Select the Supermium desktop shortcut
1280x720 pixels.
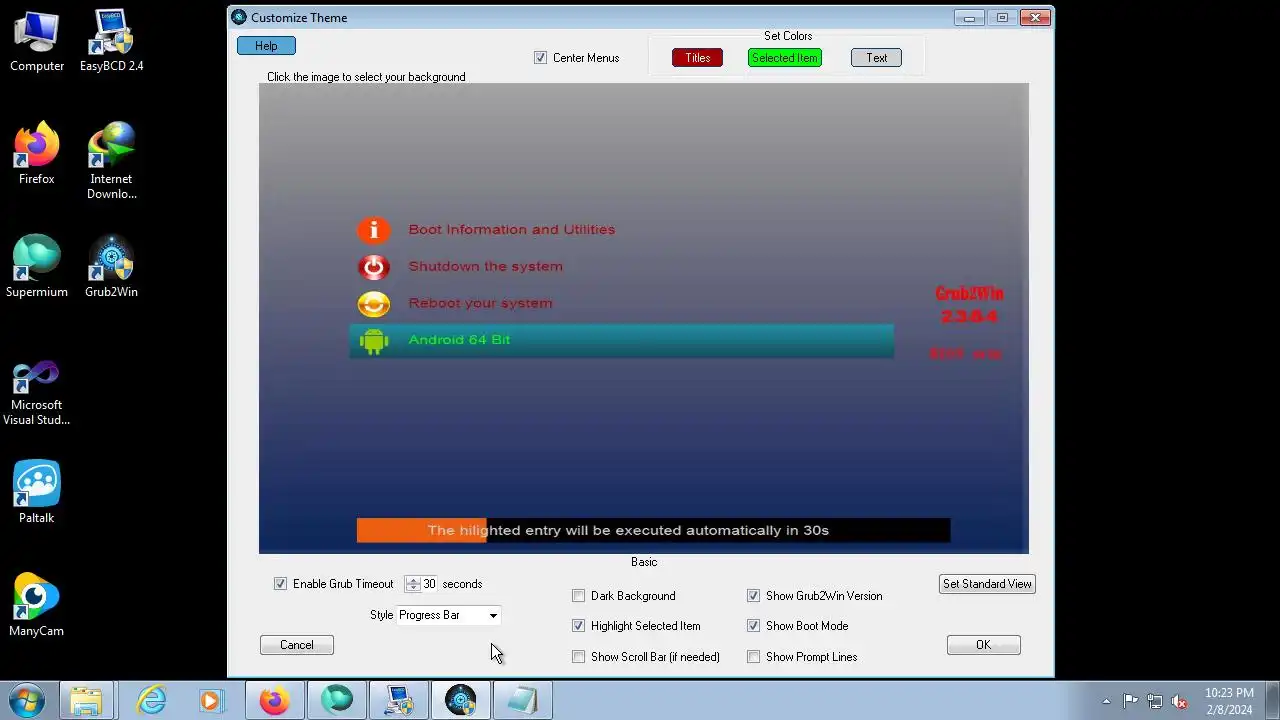pyautogui.click(x=37, y=267)
